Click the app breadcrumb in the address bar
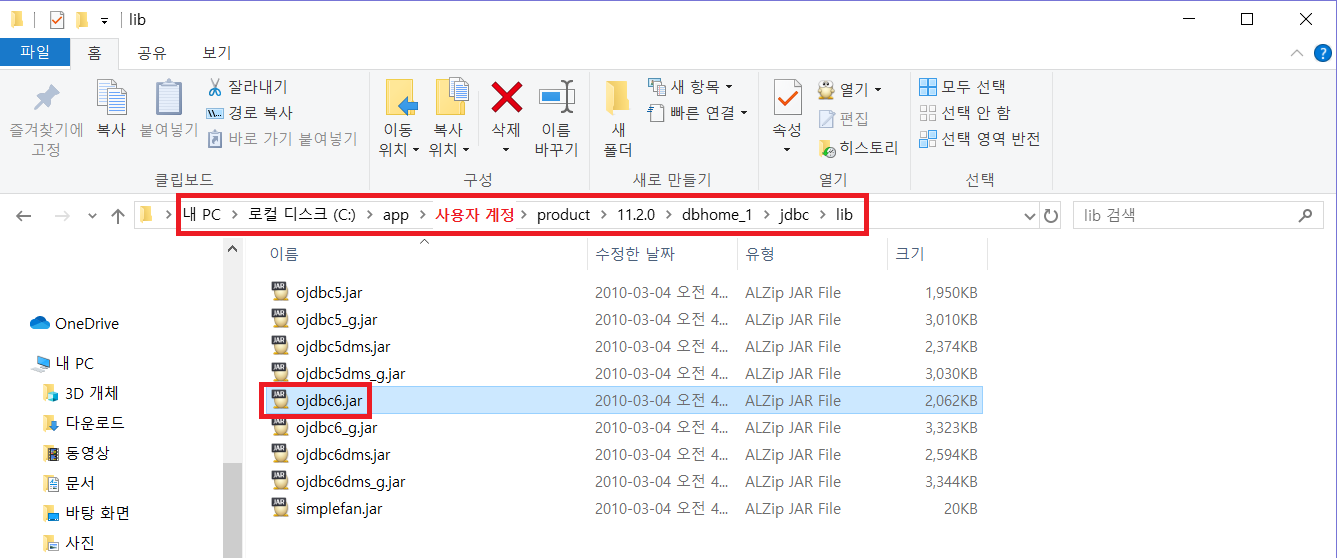1337x558 pixels. (x=396, y=215)
